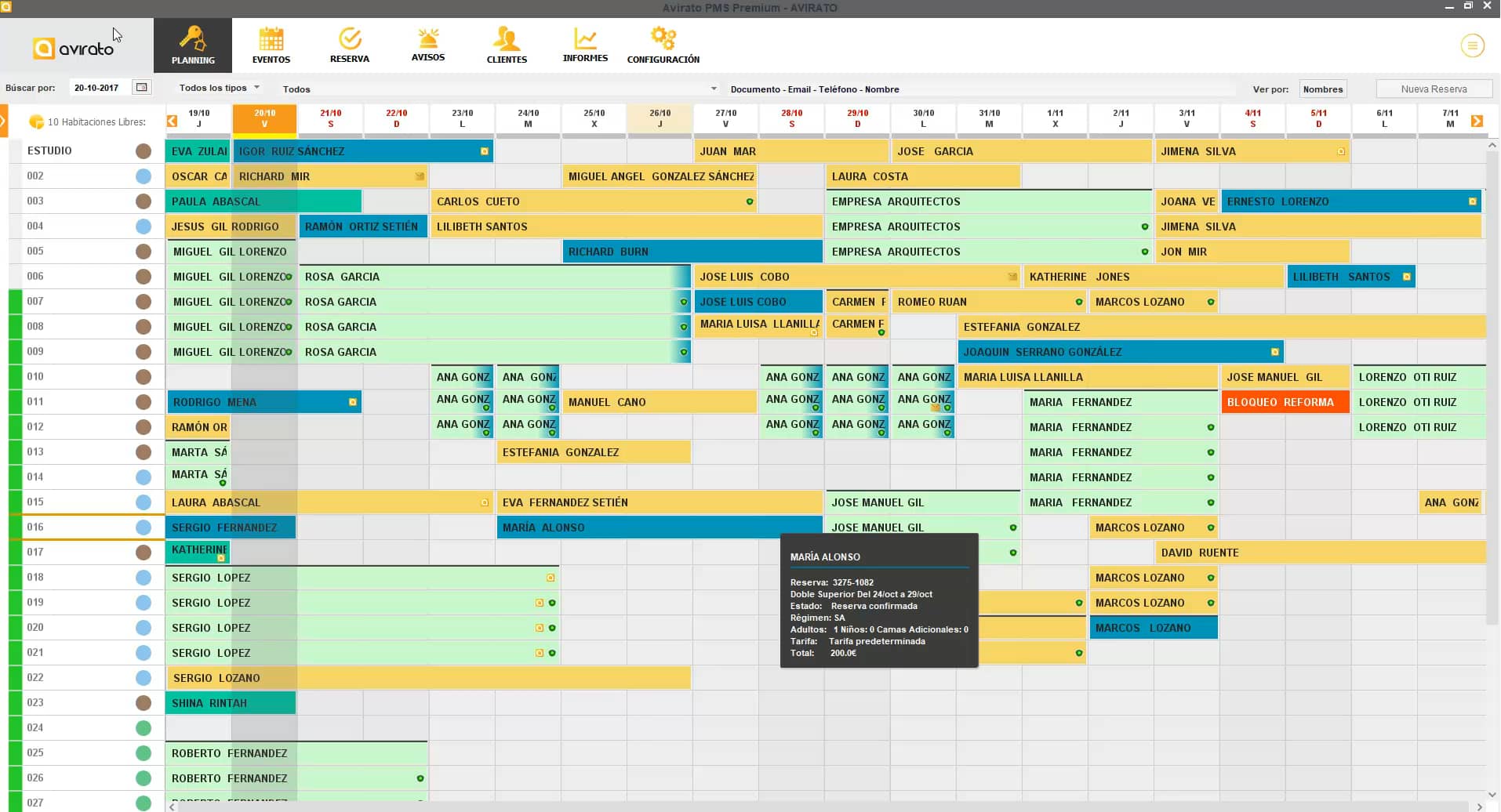Select room 010 row label
Viewport: 1501px width, 812px height.
click(35, 376)
